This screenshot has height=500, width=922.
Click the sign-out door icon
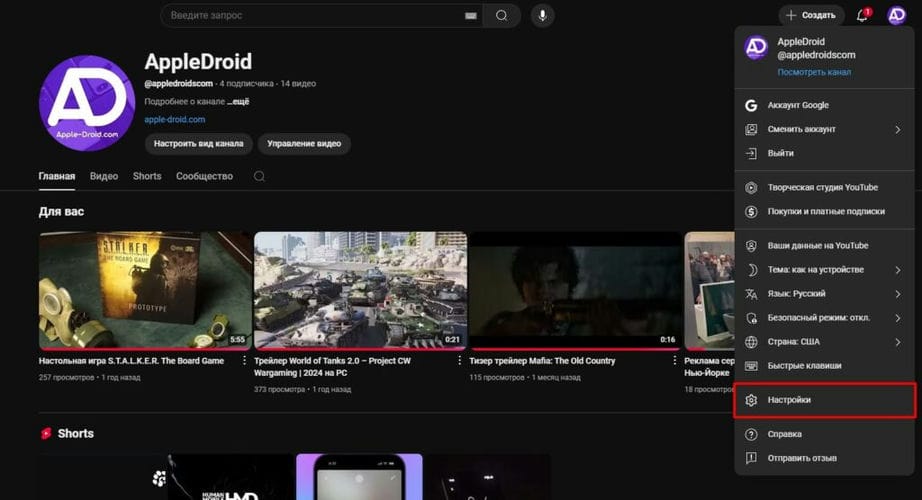(x=751, y=154)
